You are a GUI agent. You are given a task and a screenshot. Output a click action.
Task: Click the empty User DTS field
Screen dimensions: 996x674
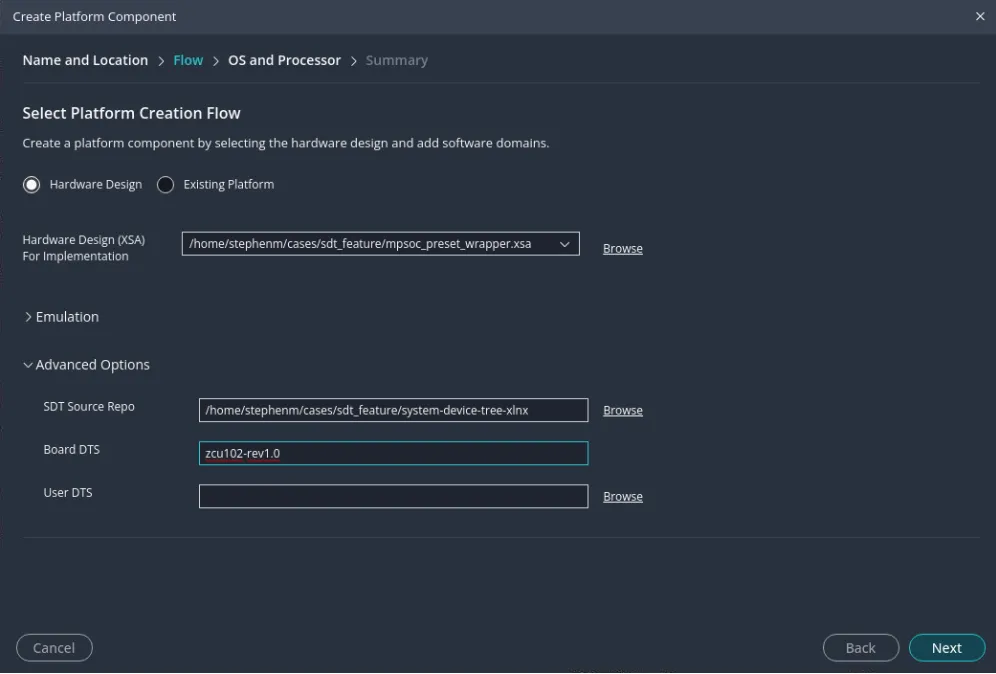point(393,496)
